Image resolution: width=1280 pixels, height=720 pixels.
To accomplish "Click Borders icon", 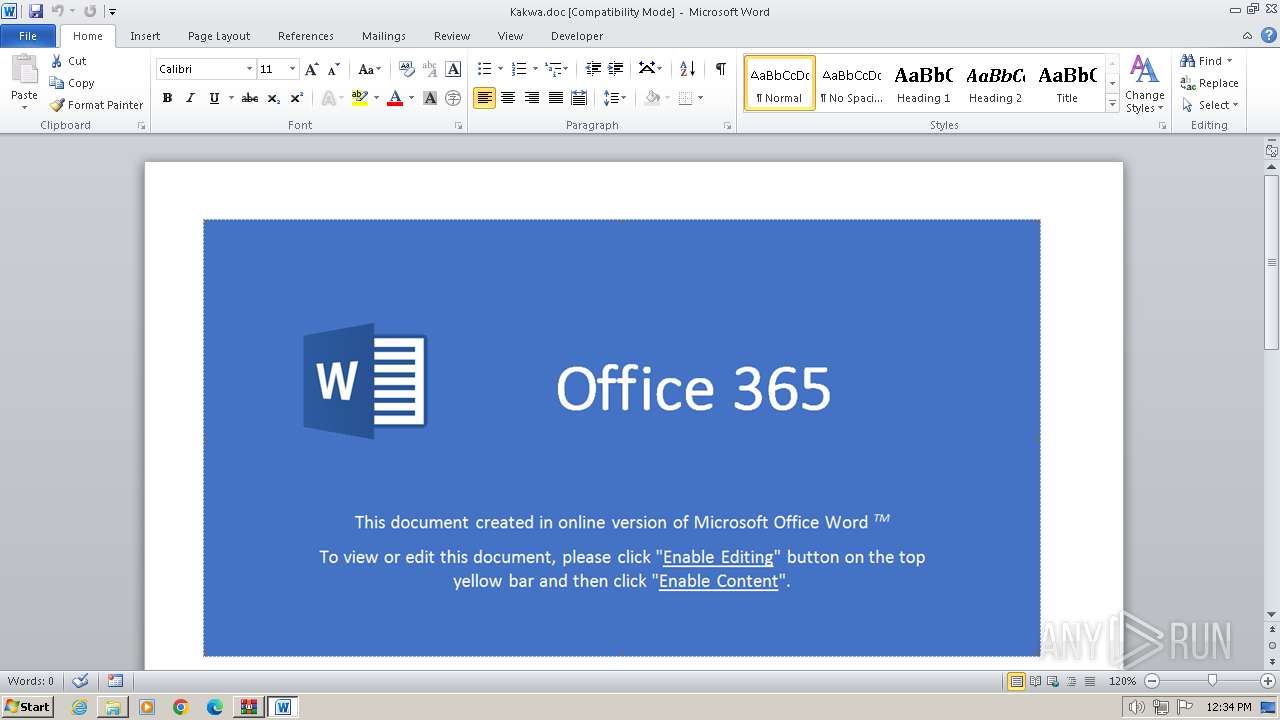I will tap(685, 98).
